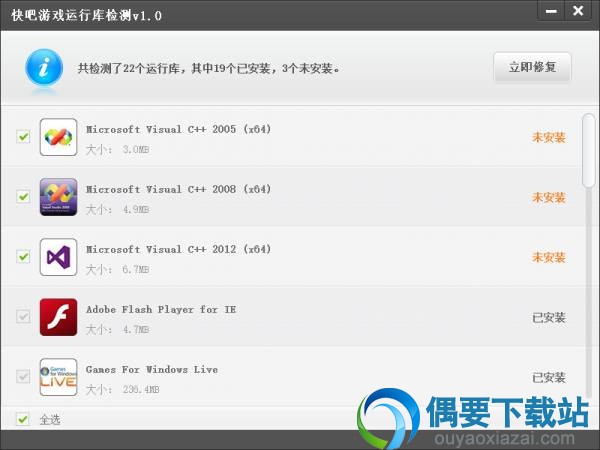Click the list's vertical scrollbar thumb

pos(589,150)
